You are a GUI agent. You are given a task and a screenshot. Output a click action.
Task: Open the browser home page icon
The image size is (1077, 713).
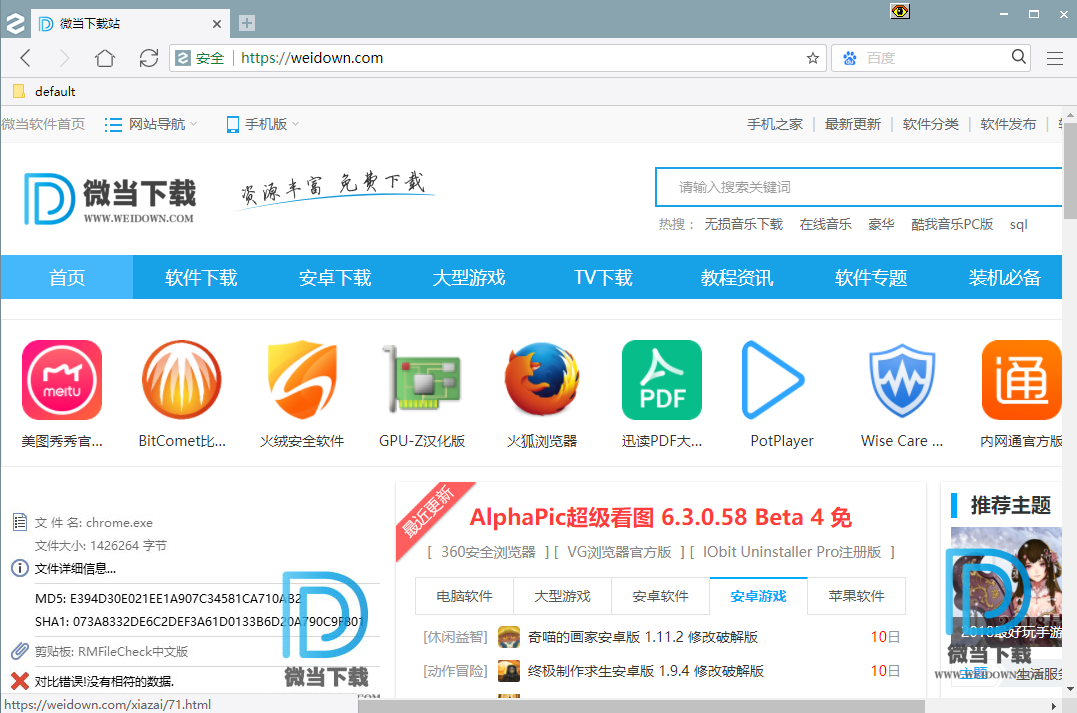[105, 58]
